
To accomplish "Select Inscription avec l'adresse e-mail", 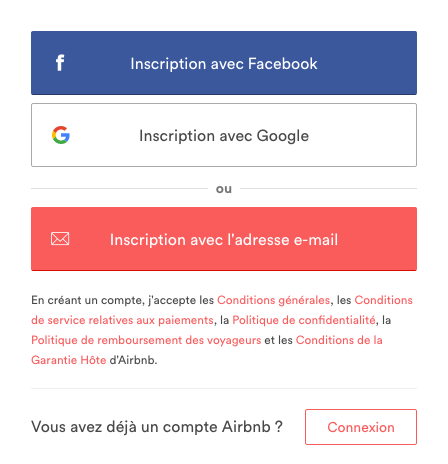I will (224, 239).
